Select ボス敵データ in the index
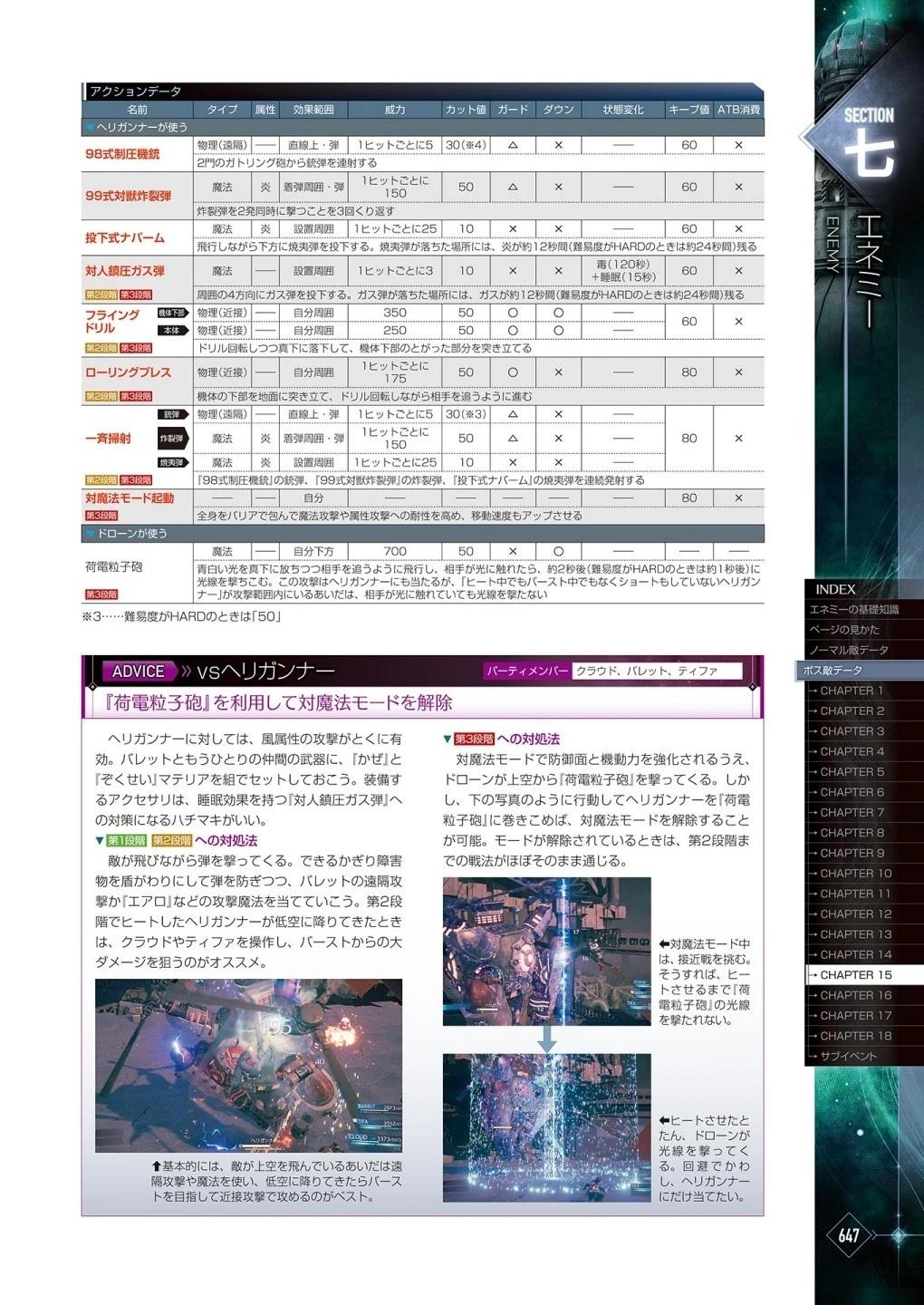The height and width of the screenshot is (1305, 924). [x=832, y=671]
